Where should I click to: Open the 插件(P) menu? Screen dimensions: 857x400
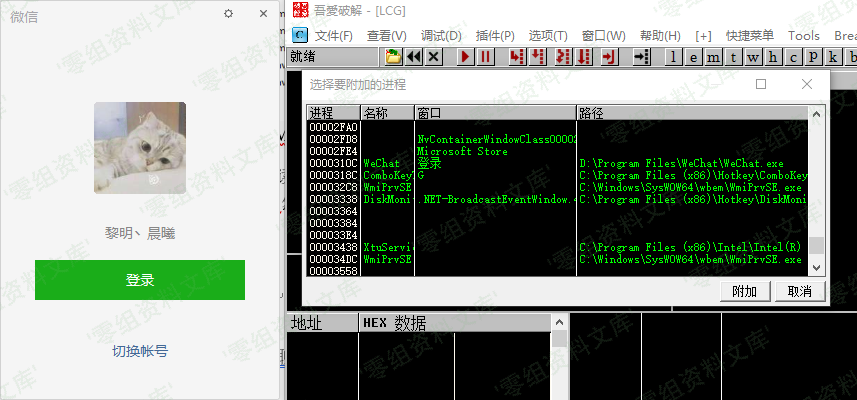pyautogui.click(x=494, y=35)
